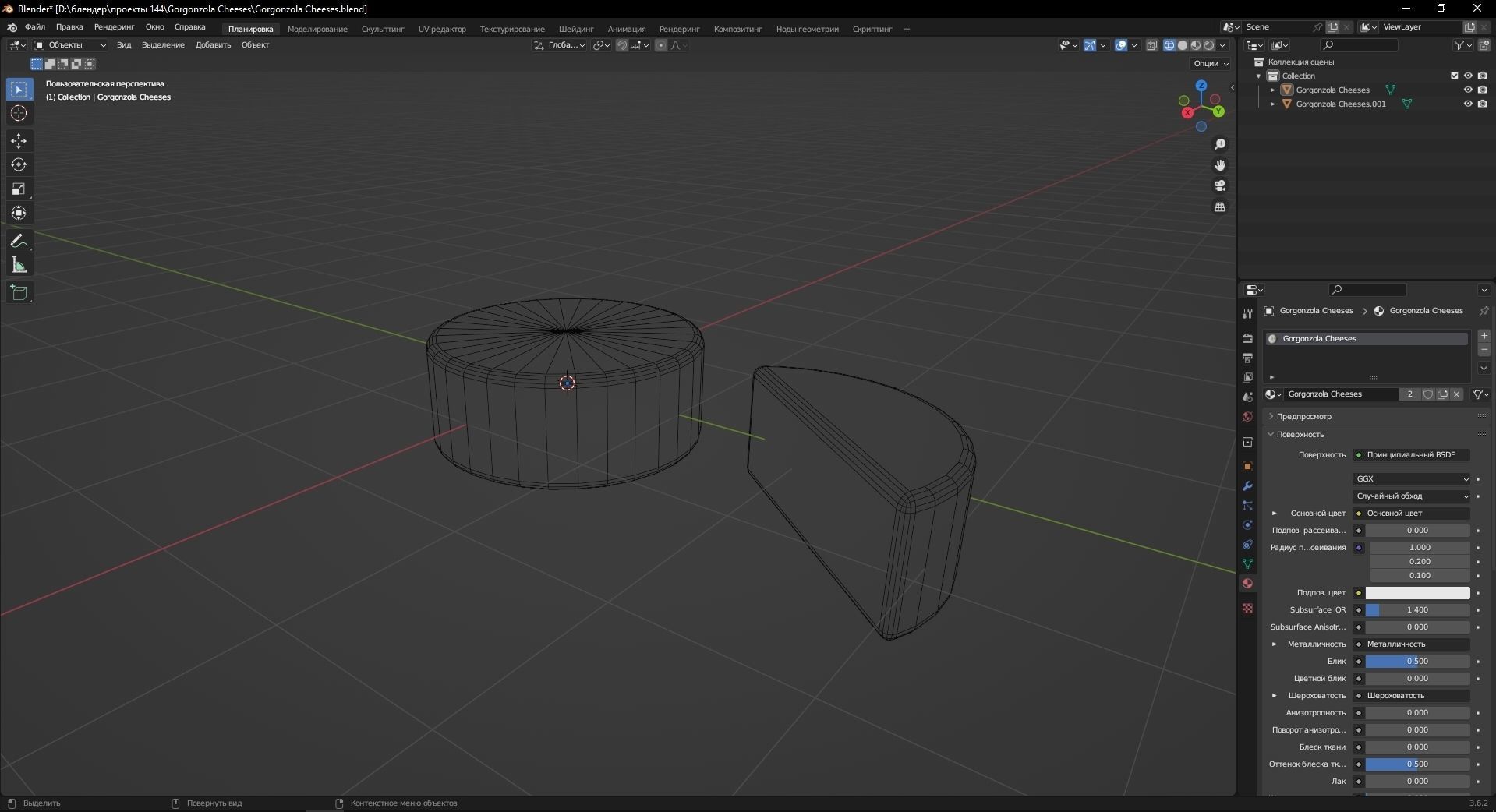The image size is (1496, 812).
Task: Open the Texture properties checker tab
Action: [x=1247, y=609]
